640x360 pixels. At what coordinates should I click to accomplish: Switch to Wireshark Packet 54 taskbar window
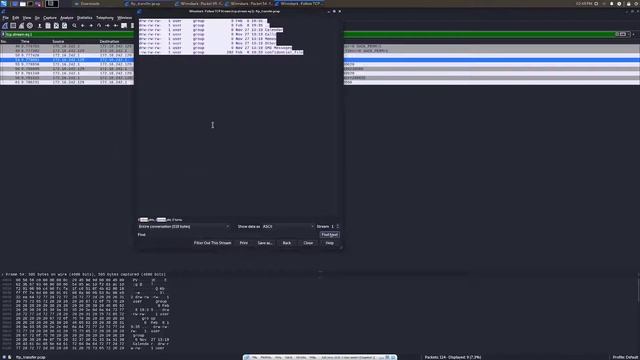(249, 4)
